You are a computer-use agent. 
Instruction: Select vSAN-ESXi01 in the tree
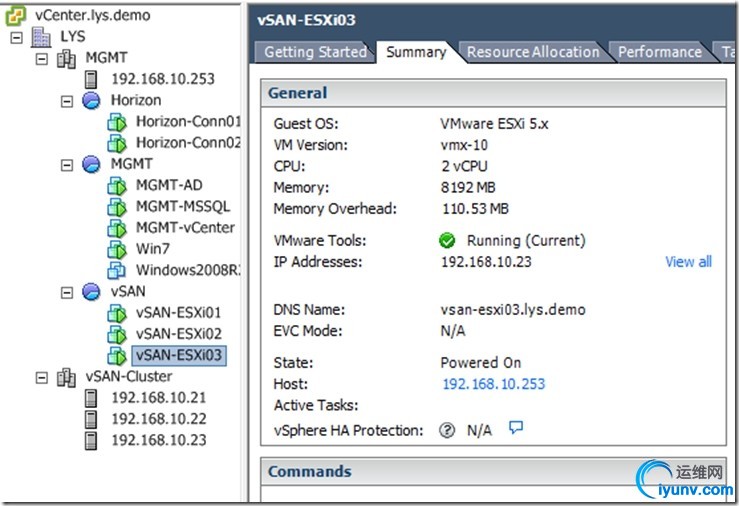pos(178,313)
